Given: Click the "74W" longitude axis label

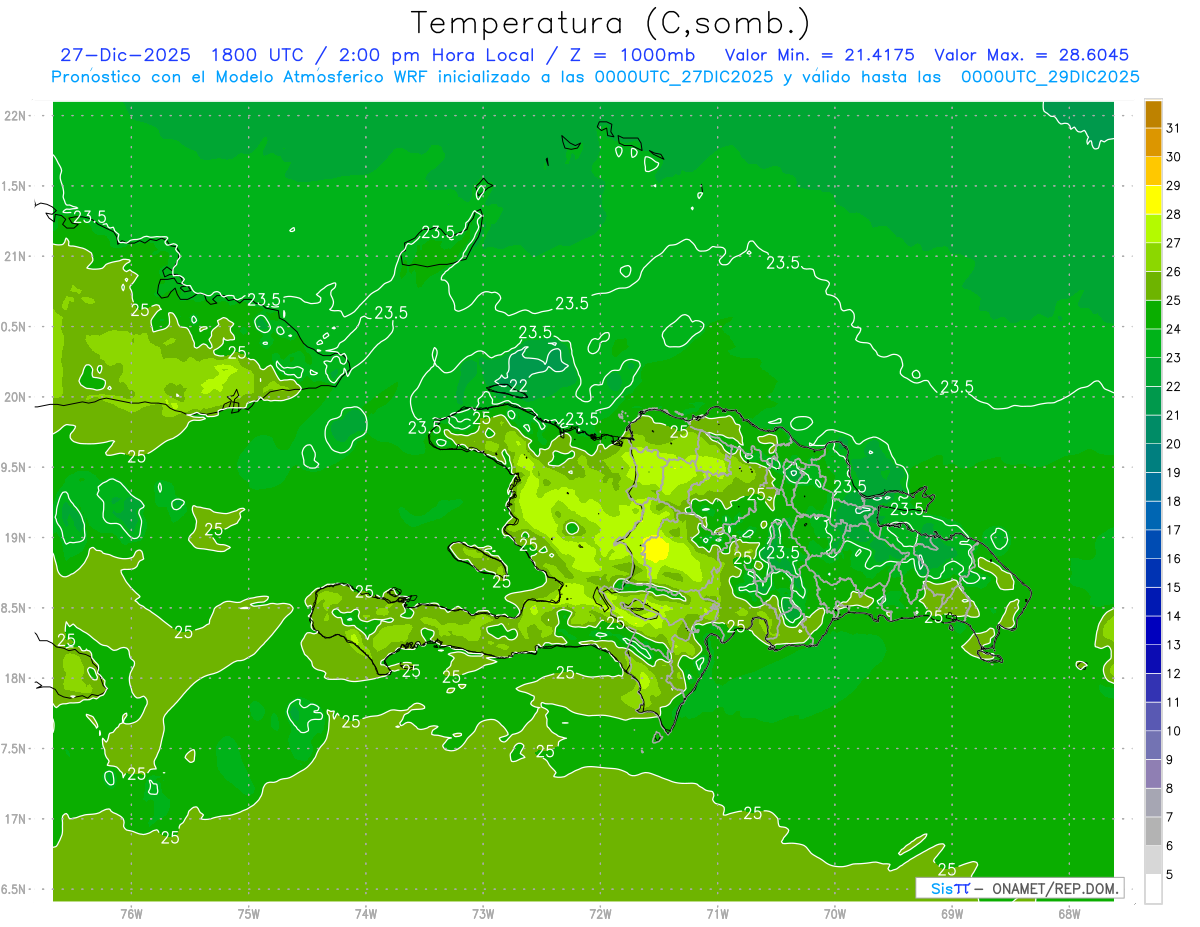Looking at the screenshot, I should click(x=366, y=912).
